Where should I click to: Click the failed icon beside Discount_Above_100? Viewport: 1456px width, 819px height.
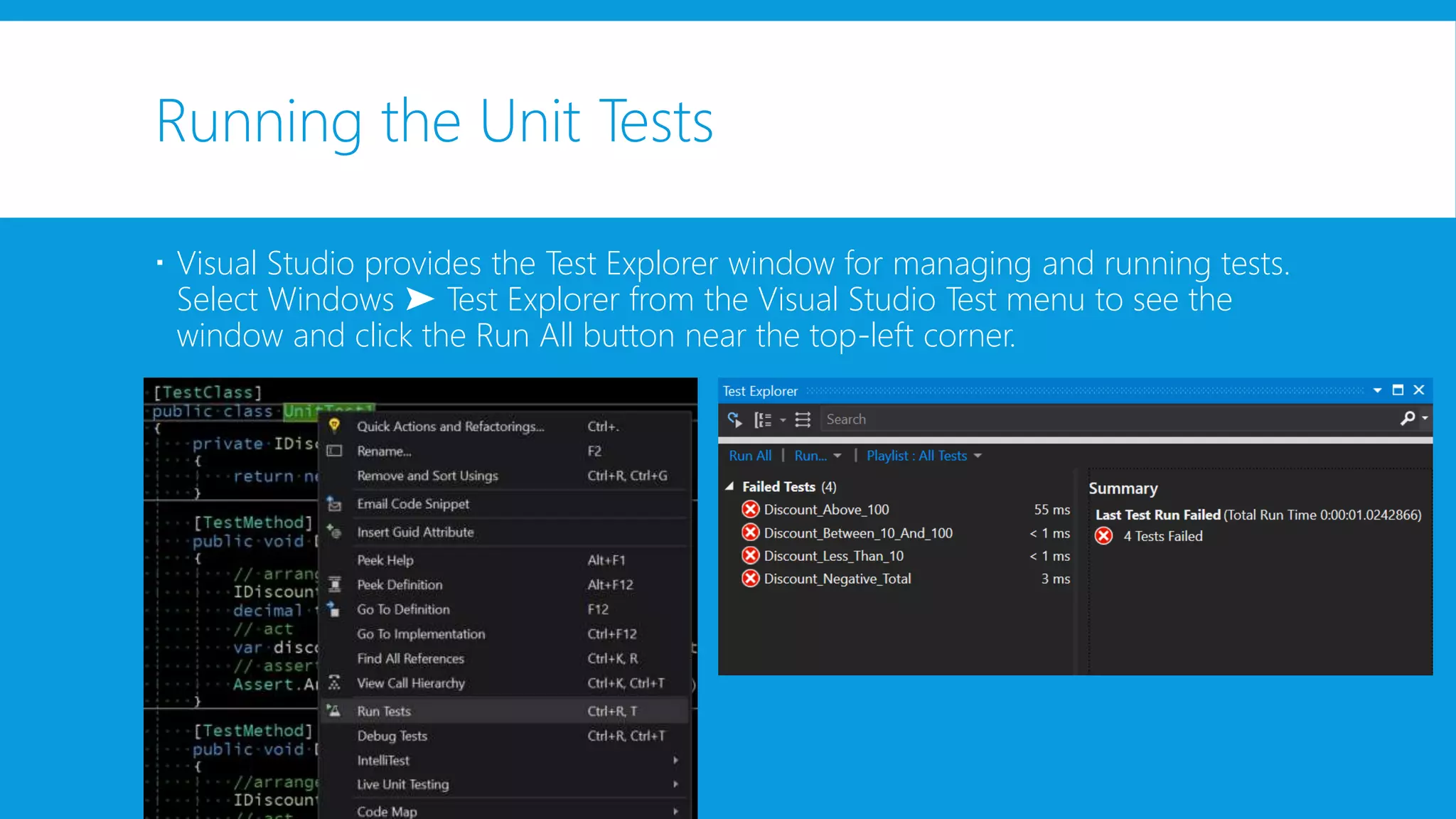(x=750, y=509)
